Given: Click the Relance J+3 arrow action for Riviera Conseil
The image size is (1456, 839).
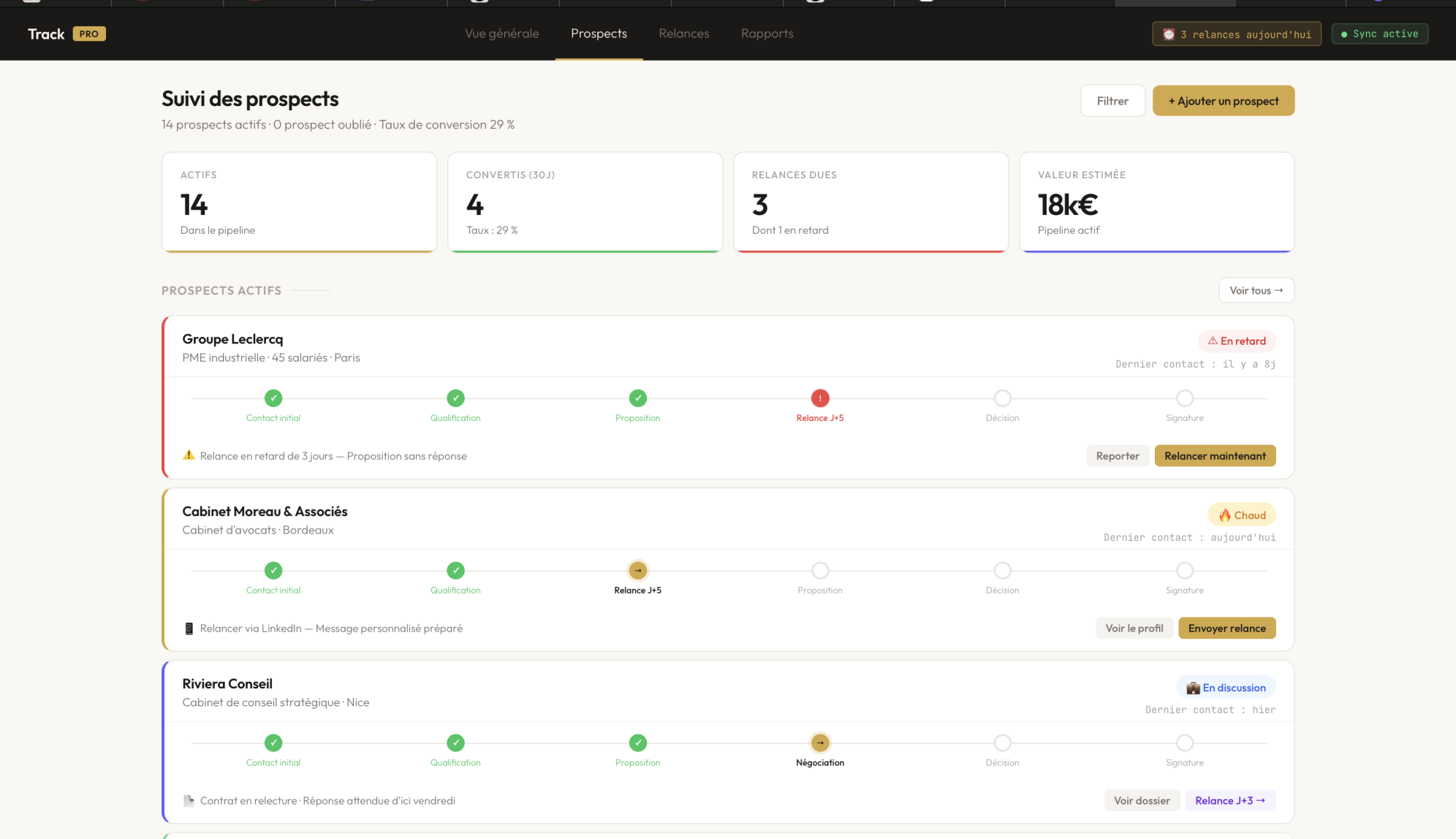Looking at the screenshot, I should point(1230,800).
